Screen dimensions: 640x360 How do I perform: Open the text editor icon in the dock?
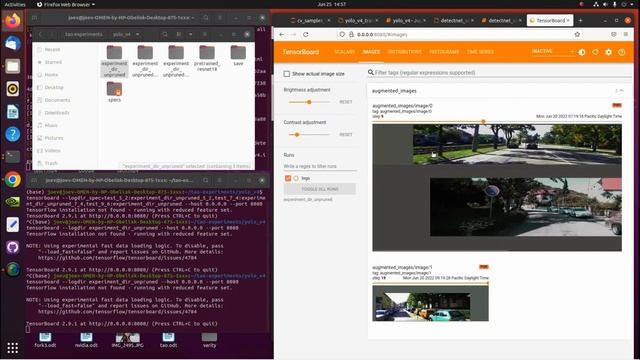(x=13, y=224)
